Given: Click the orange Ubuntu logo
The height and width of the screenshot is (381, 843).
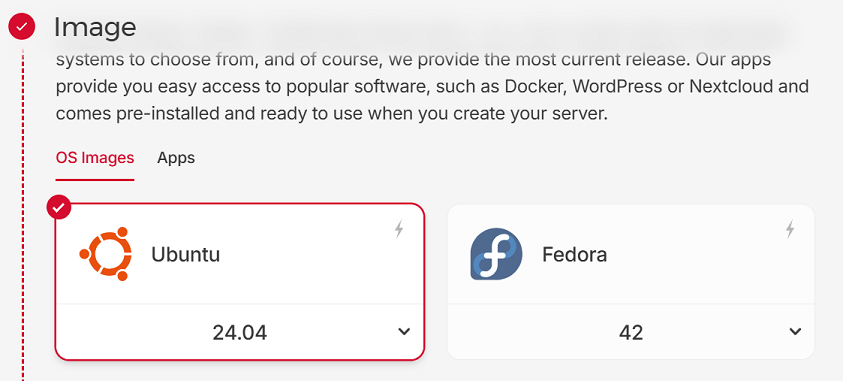Looking at the screenshot, I should coord(105,254).
